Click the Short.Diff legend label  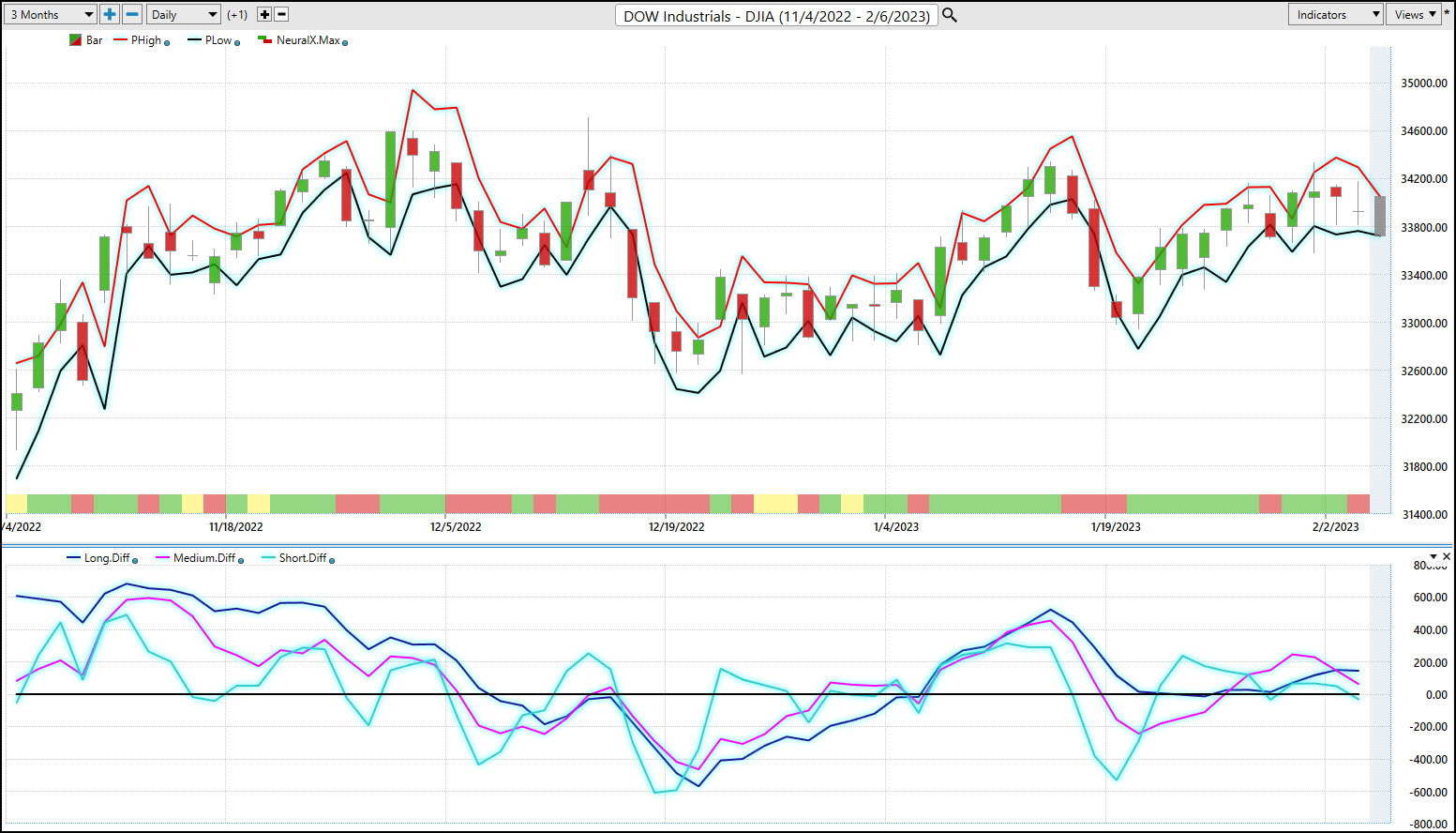click(x=303, y=558)
